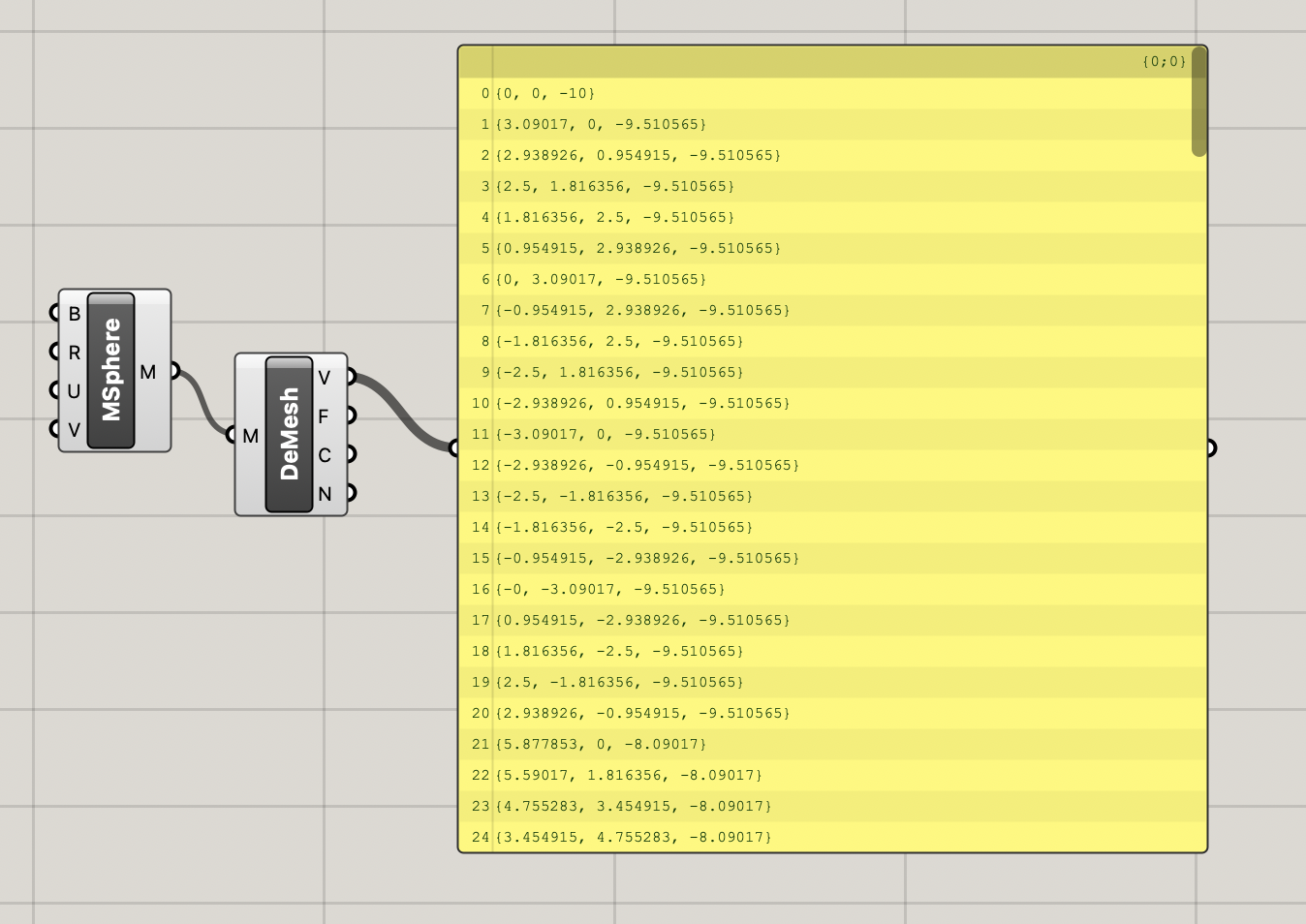Select row 2 {2.938926, 0.954915, -9.510565}
Image resolution: width=1306 pixels, height=924 pixels.
638,155
